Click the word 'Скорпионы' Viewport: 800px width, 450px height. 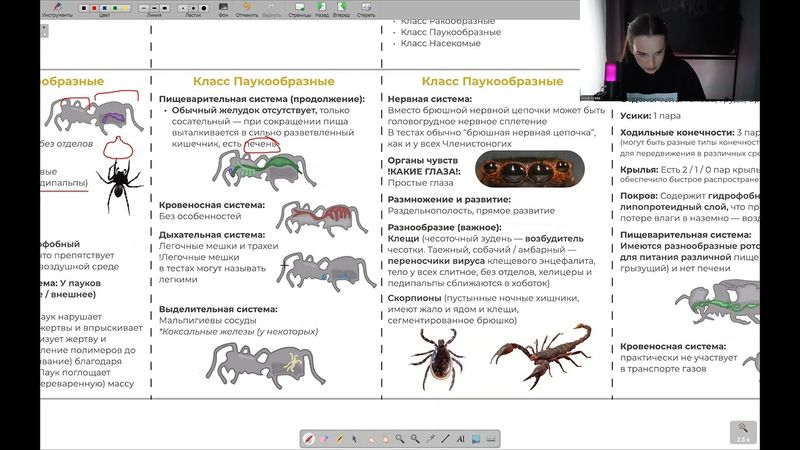[414, 298]
